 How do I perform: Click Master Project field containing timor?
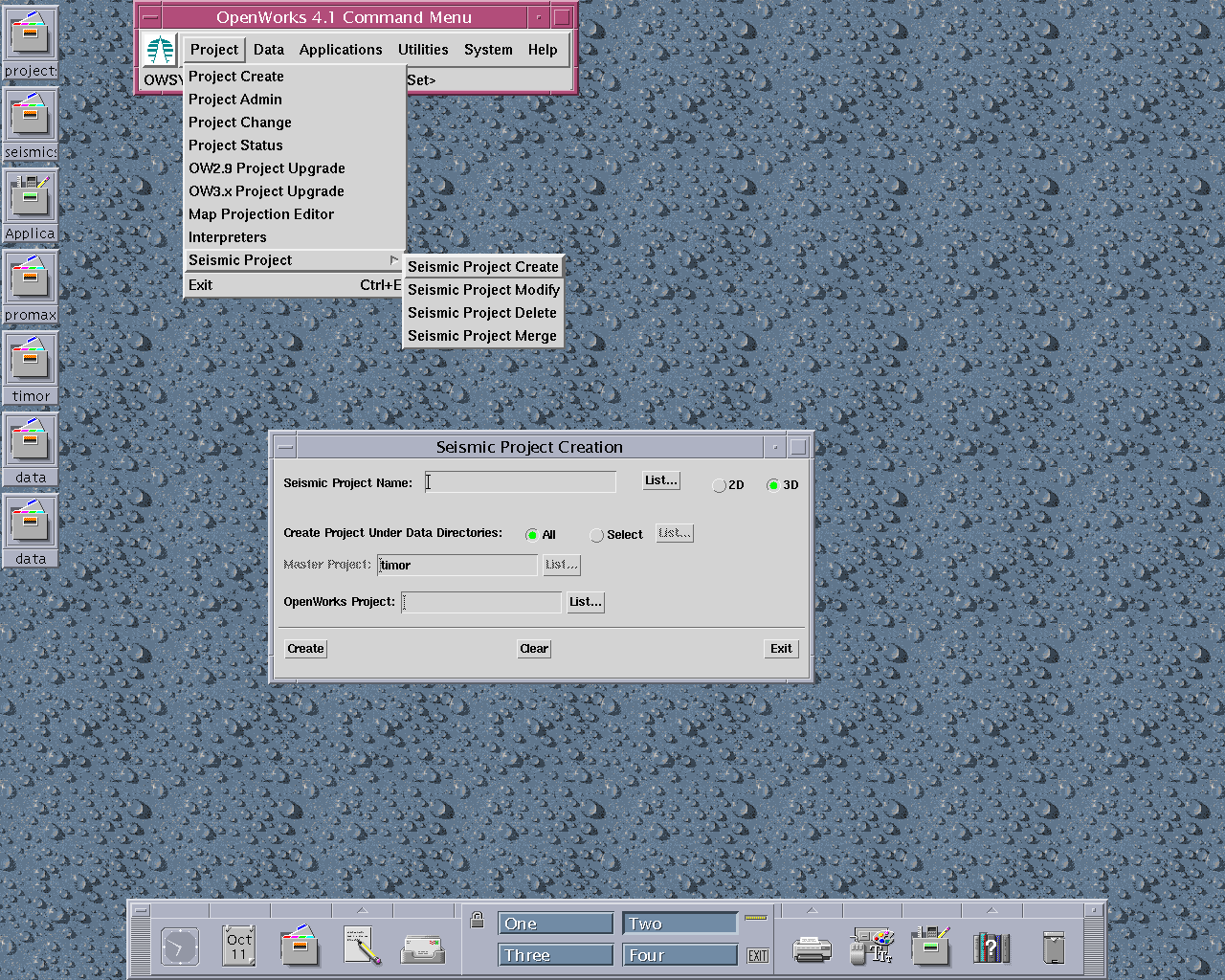click(457, 565)
